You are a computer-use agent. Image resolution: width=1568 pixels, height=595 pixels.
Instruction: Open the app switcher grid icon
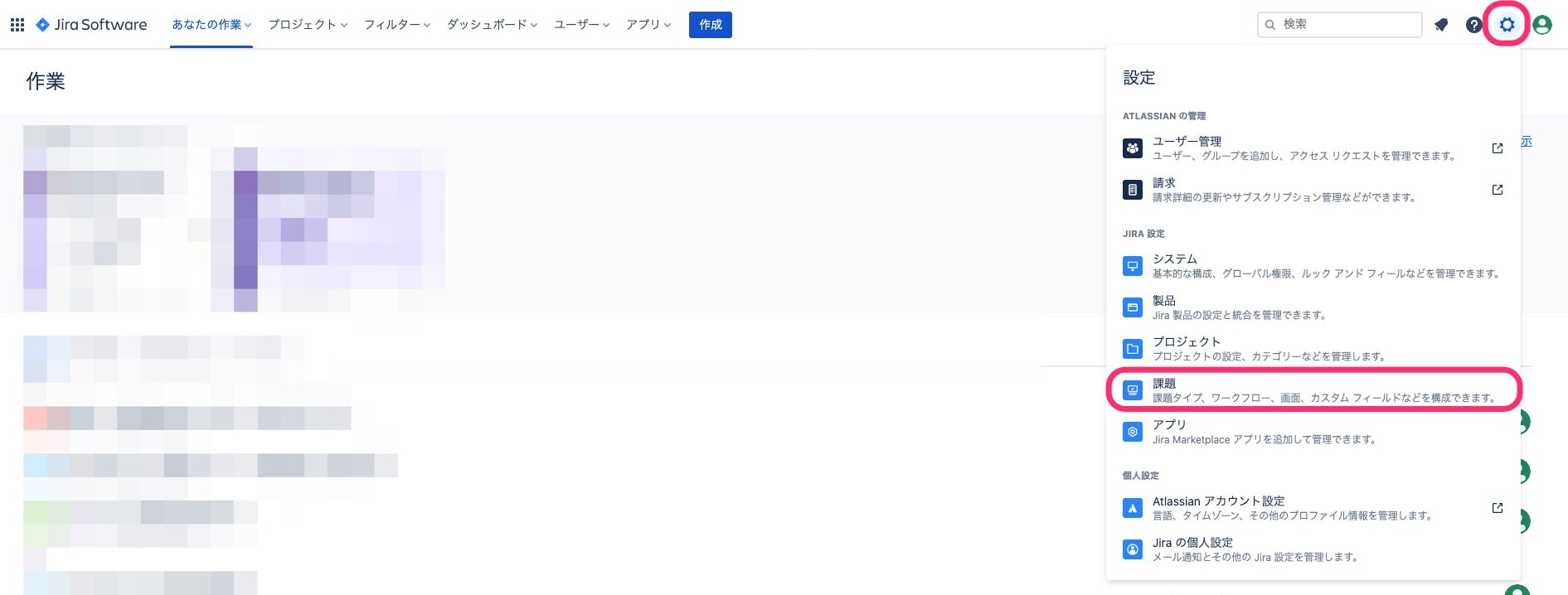(17, 24)
